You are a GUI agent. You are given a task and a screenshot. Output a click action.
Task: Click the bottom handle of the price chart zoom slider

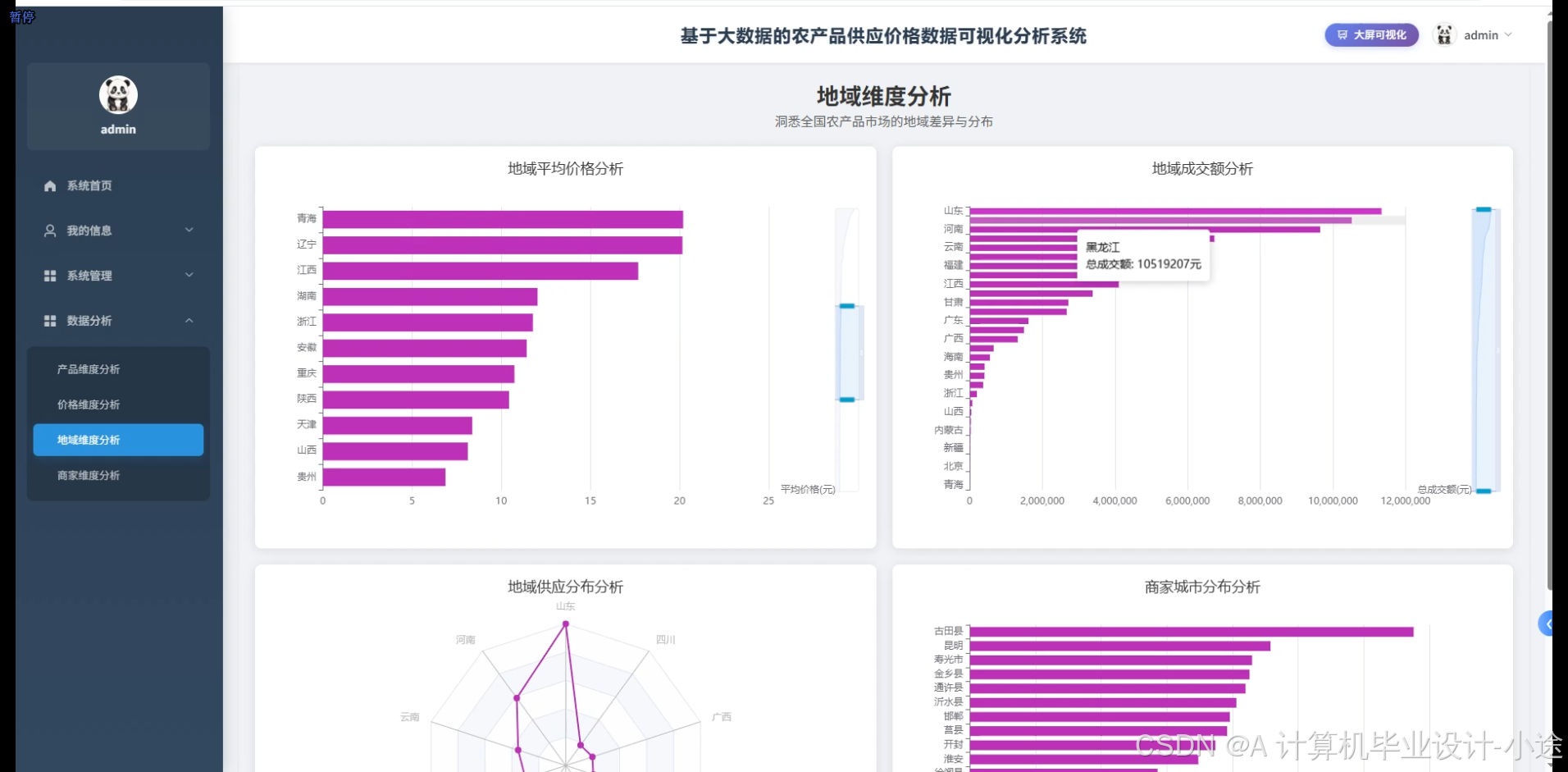(847, 400)
